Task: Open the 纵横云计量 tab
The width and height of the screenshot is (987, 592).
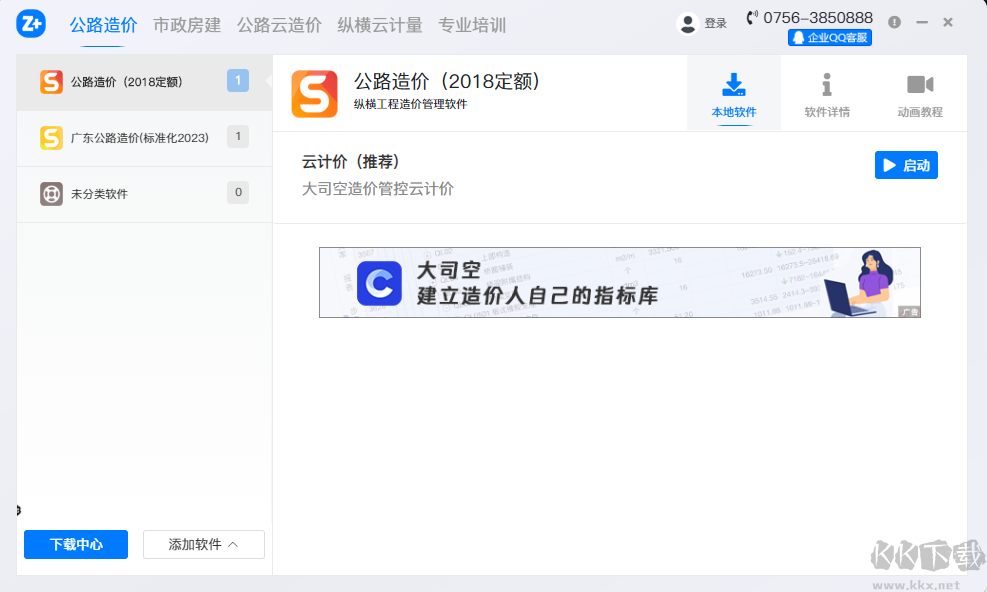Action: 380,25
